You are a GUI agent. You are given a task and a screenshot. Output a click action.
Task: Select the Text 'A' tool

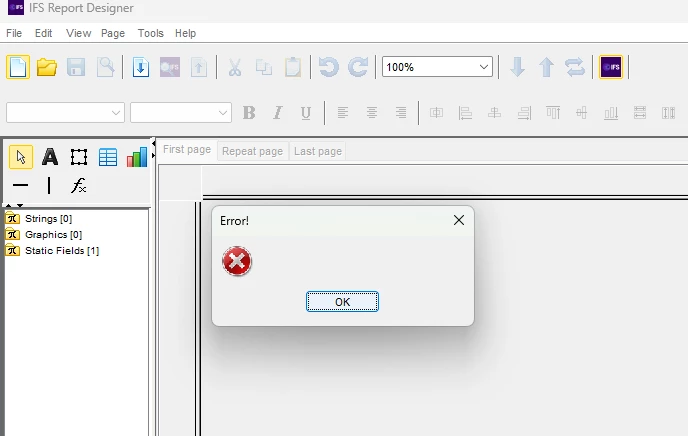[x=50, y=157]
